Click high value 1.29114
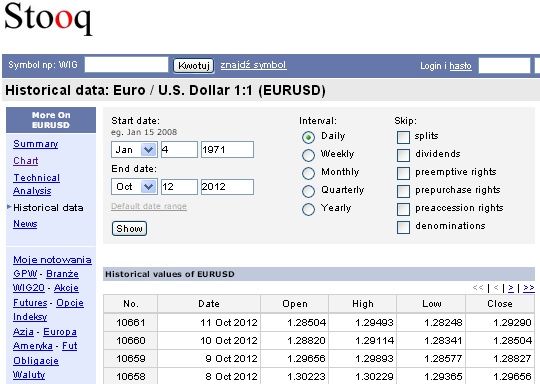Image resolution: width=540 pixels, height=384 pixels. coord(363,340)
